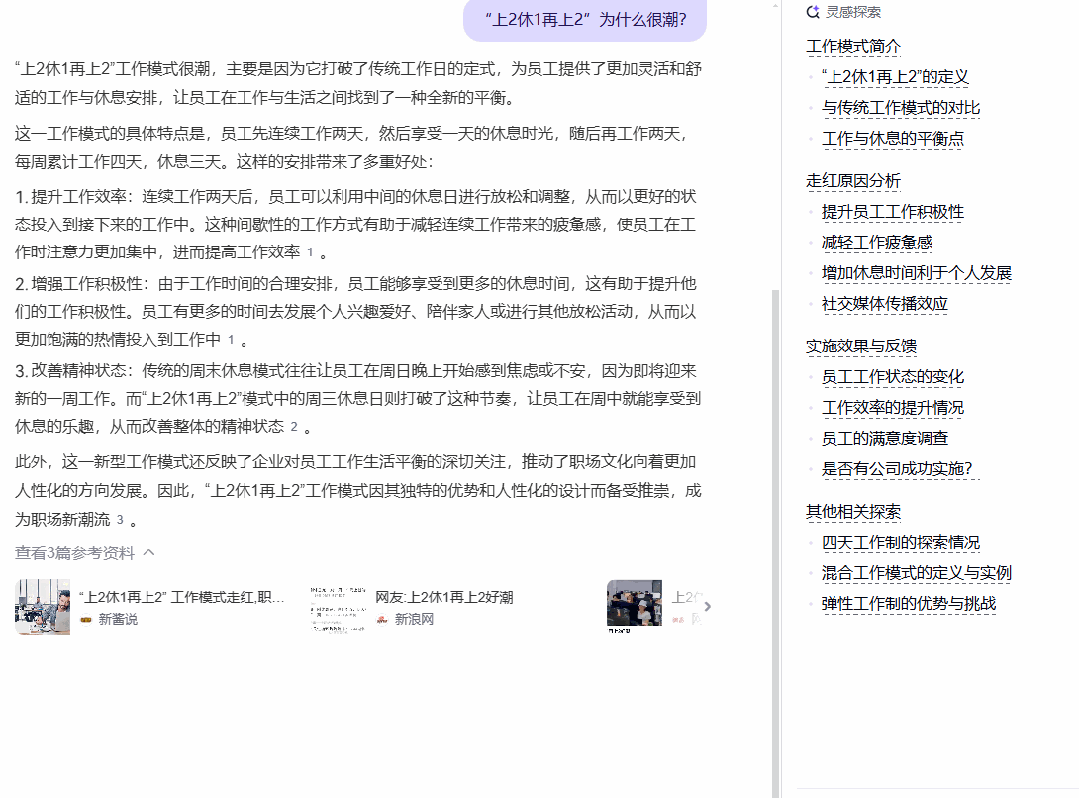Explore 增加休息时间利于个人发展 topic
The height and width of the screenshot is (798, 1079).
pyautogui.click(x=917, y=273)
